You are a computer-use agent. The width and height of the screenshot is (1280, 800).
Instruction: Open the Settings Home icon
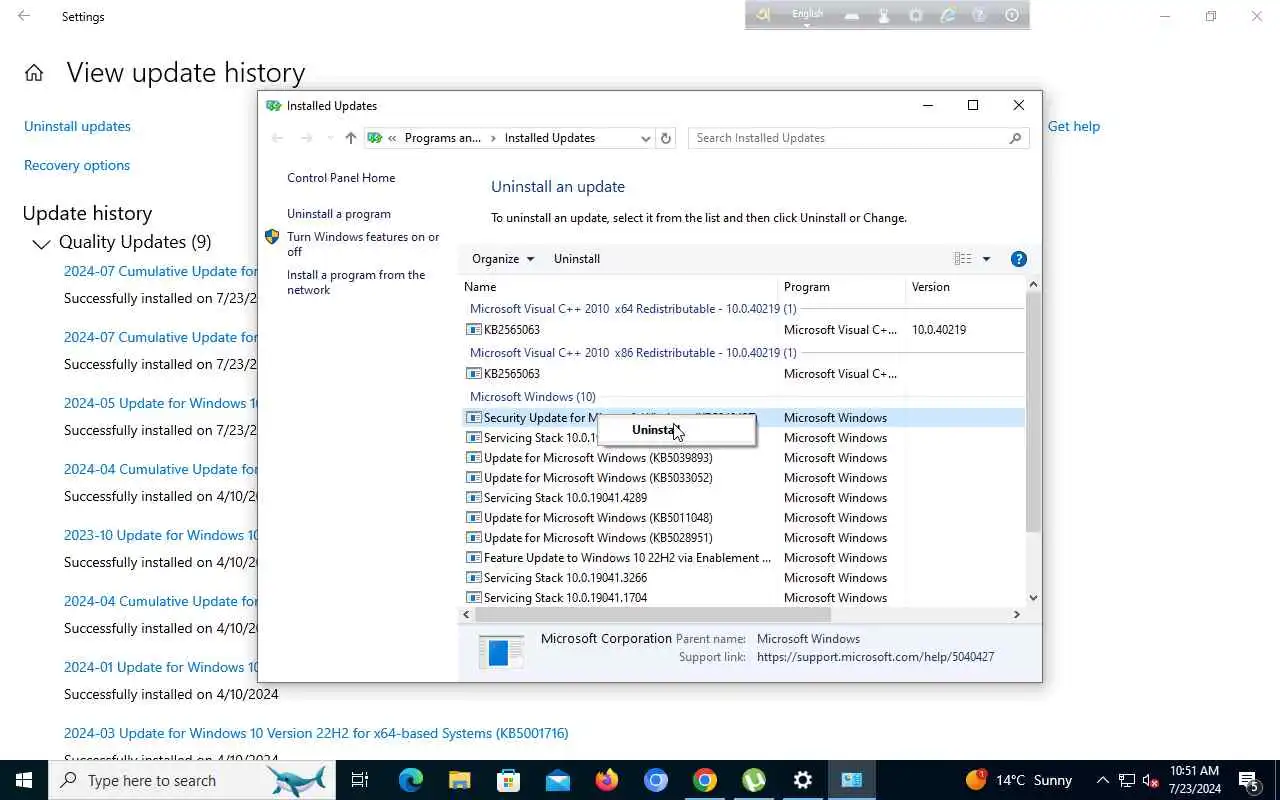click(34, 73)
